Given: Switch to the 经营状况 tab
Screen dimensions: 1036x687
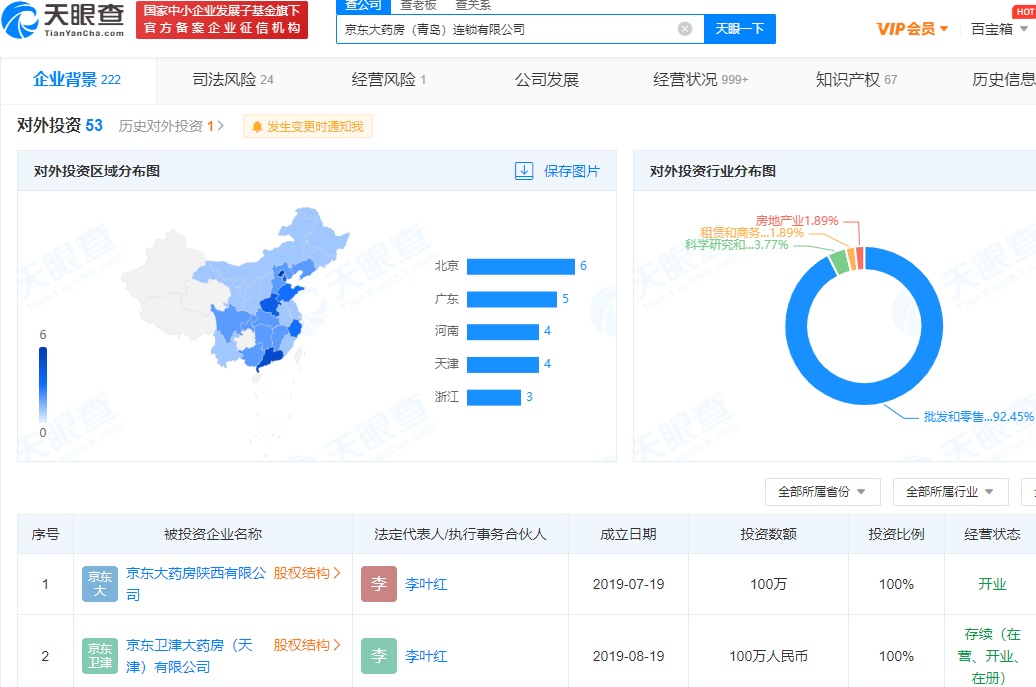Looking at the screenshot, I should (x=700, y=80).
